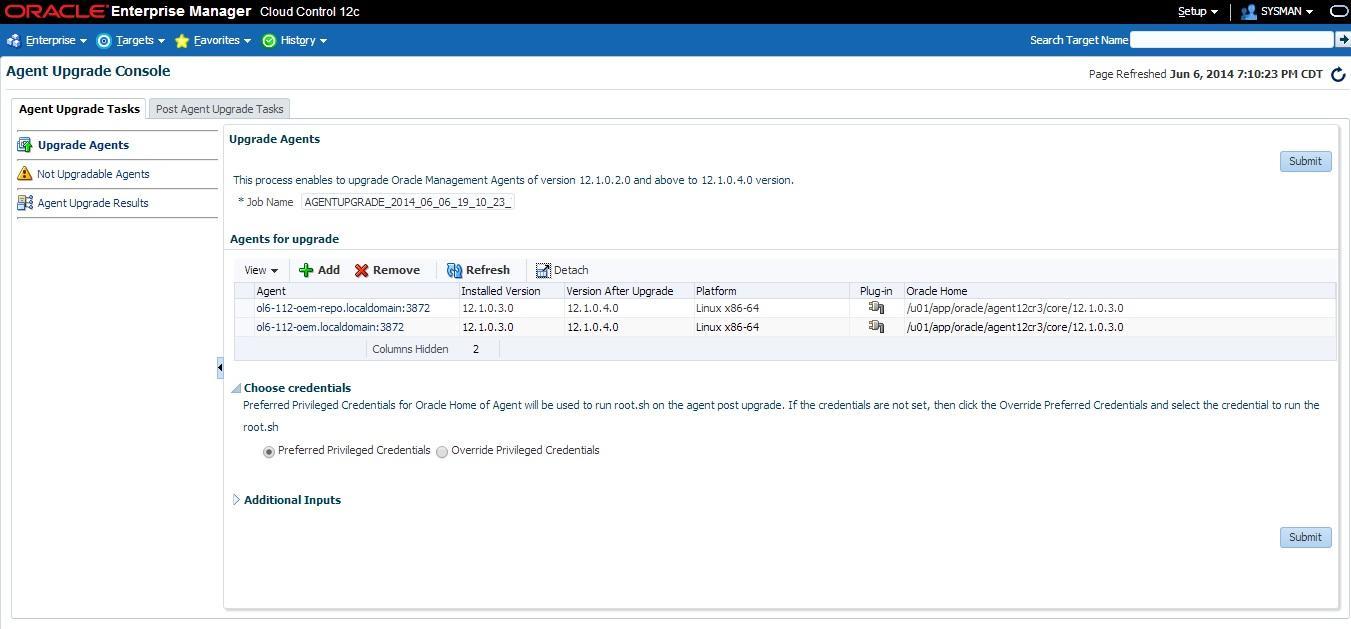This screenshot has height=629, width=1351.
Task: Expand the Additional Inputs section
Action: [237, 500]
